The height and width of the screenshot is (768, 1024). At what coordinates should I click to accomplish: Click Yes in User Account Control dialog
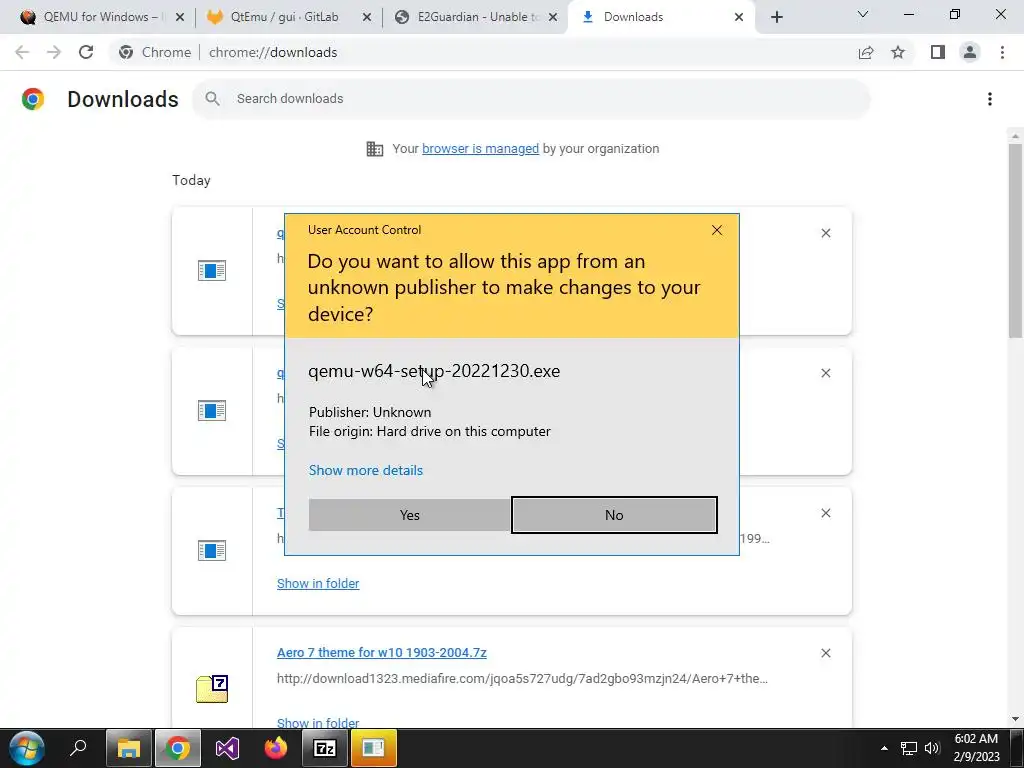click(409, 515)
